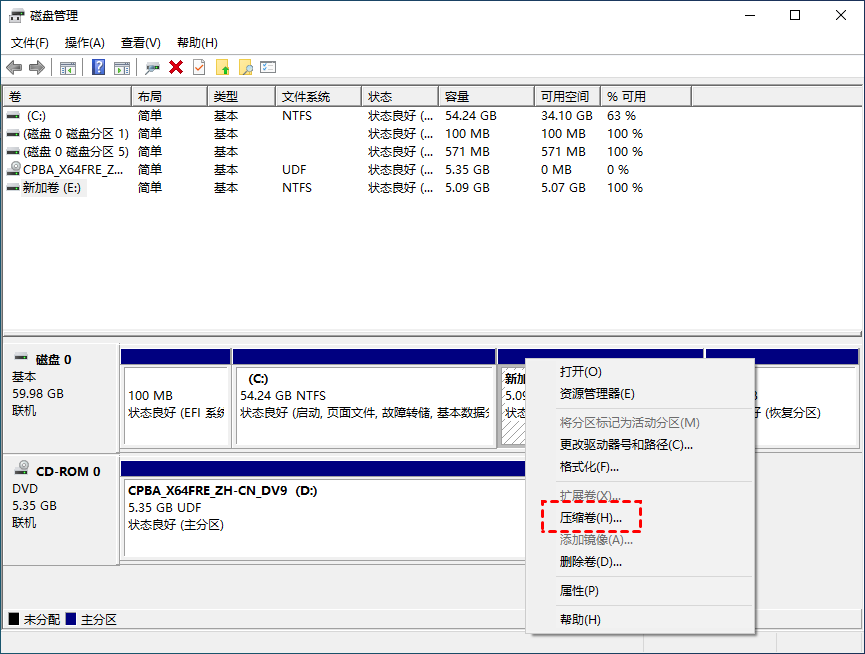Click drive icon beside 新加卷 (E:) row
The height and width of the screenshot is (654, 865).
pos(13,188)
